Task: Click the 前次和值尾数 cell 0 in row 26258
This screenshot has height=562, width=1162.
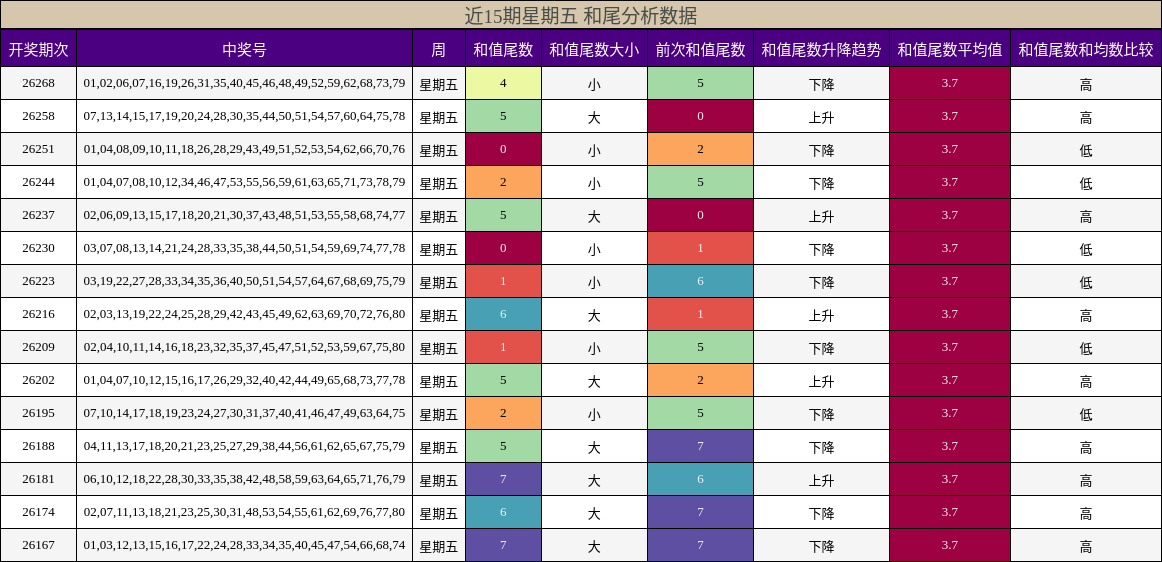Action: coord(700,116)
